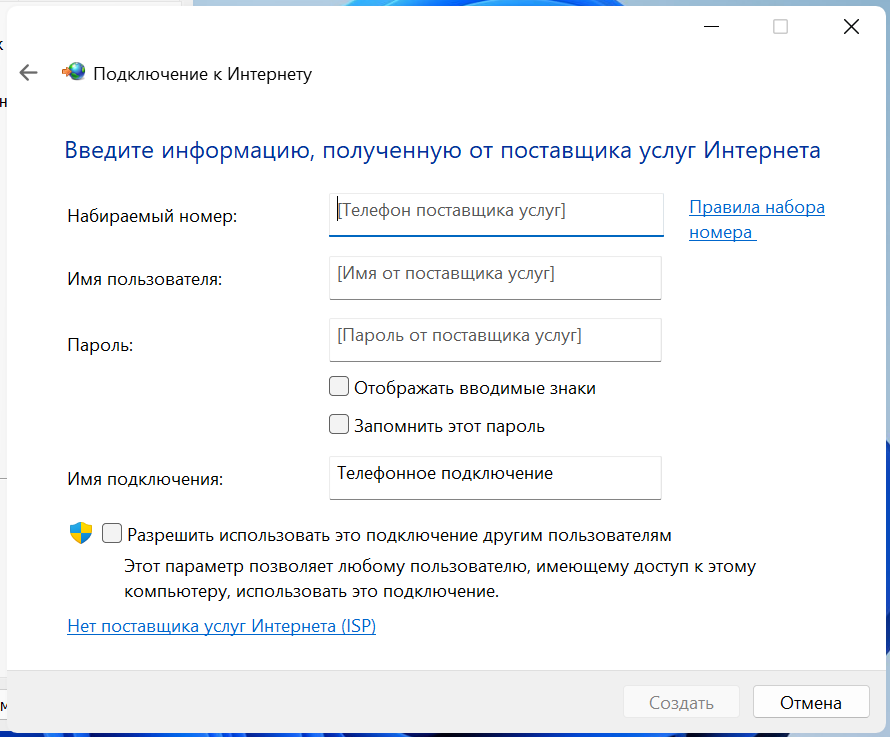Click the Имя от поставщика услуг field
Viewport: 890px width, 737px height.
(495, 277)
